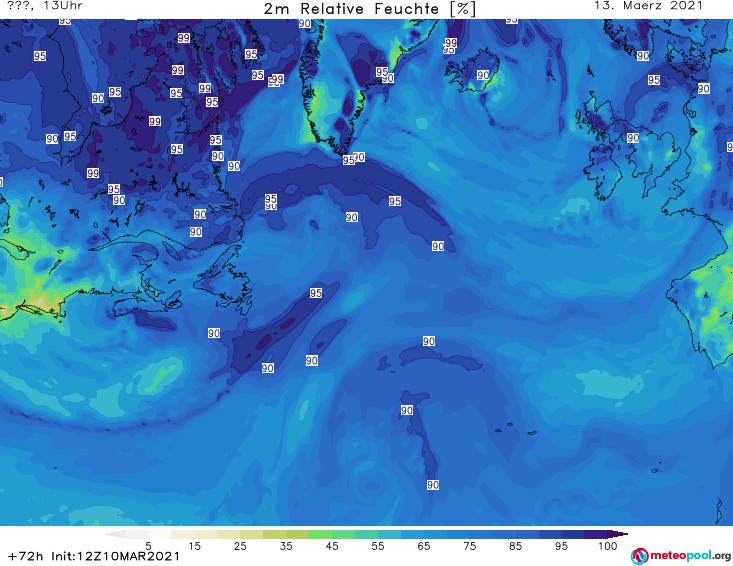This screenshot has height=566, width=733.
Task: Click the legend value "35"
Action: 286,546
